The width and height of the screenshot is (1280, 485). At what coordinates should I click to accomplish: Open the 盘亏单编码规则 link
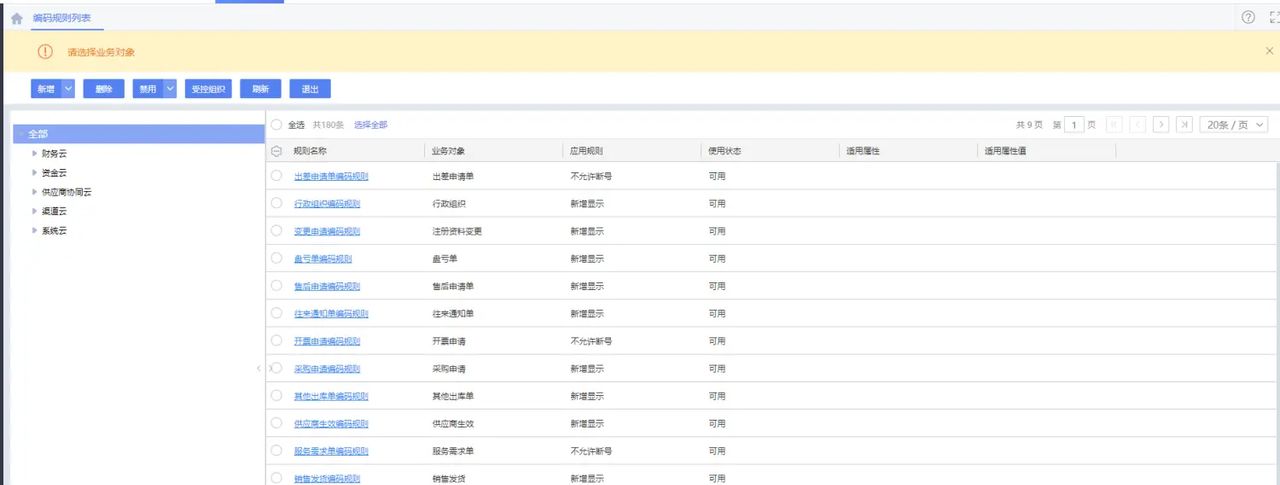(323, 259)
